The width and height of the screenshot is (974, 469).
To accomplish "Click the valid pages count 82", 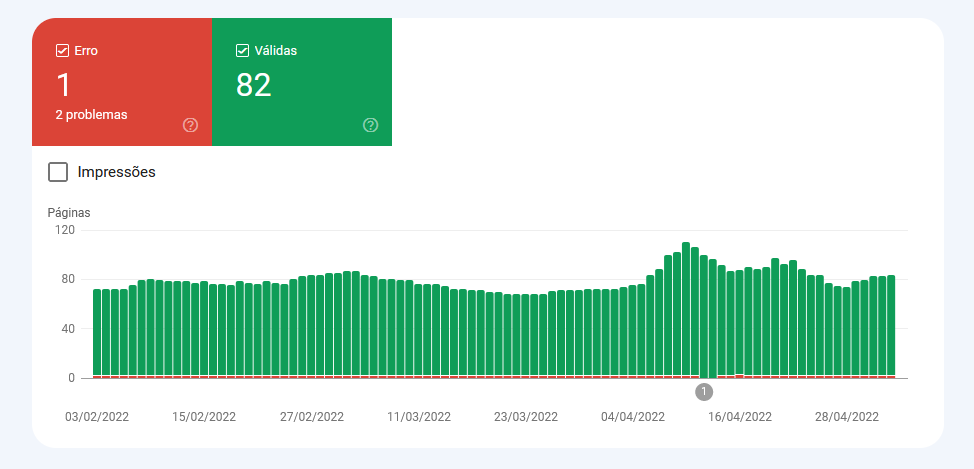I will tap(254, 86).
